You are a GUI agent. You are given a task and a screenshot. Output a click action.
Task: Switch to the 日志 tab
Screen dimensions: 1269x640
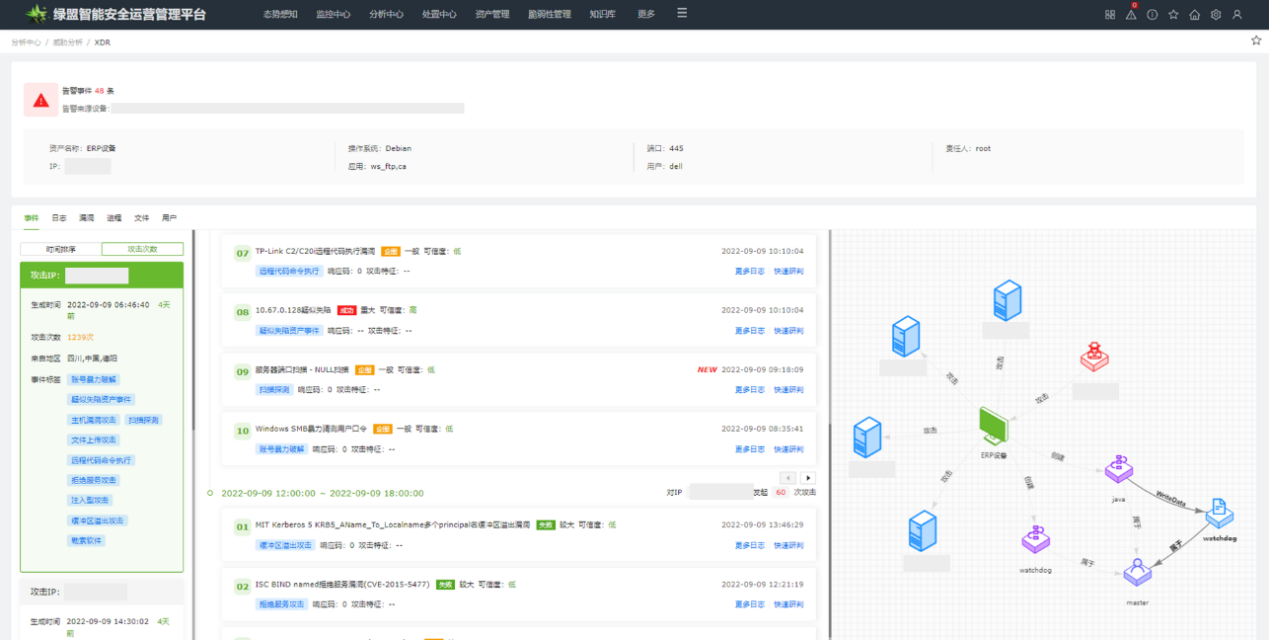point(59,217)
